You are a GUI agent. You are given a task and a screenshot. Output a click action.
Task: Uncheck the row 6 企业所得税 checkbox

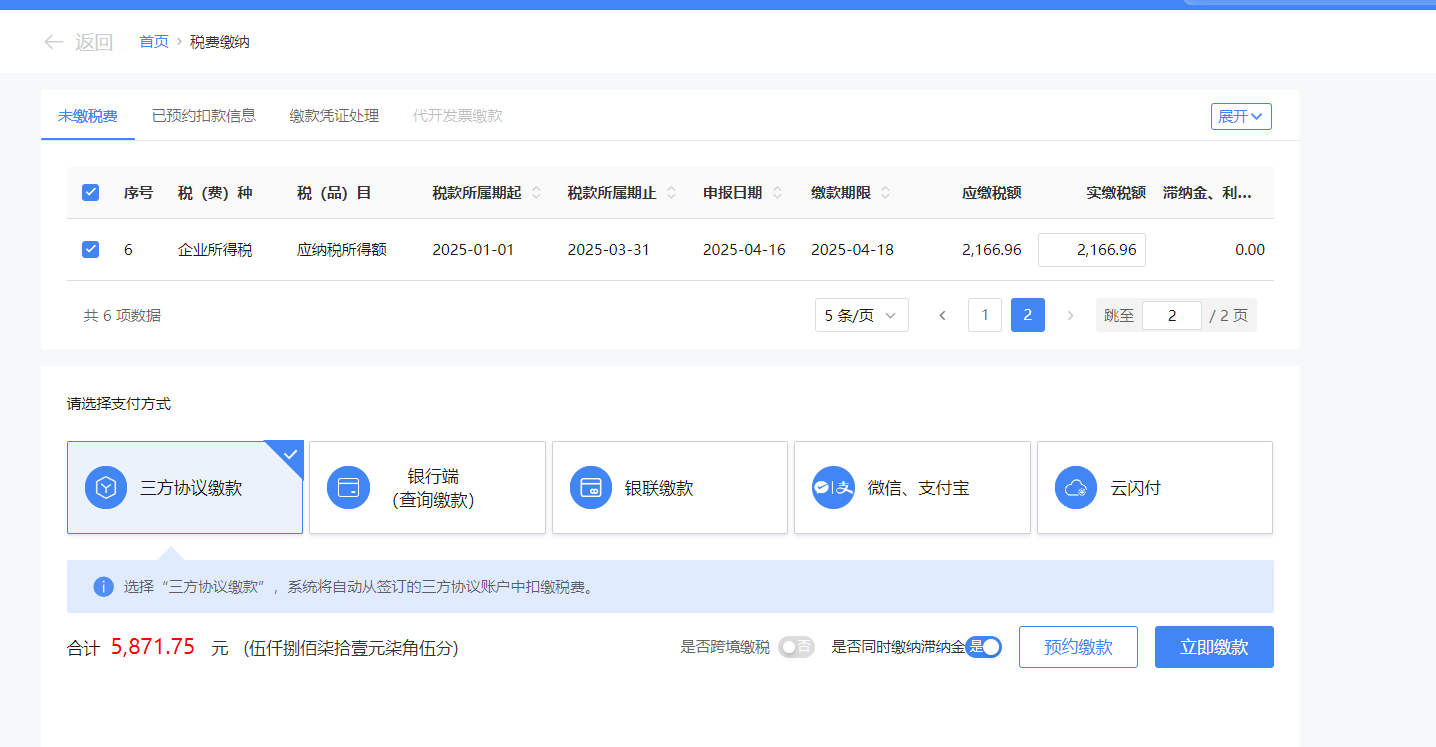point(90,250)
